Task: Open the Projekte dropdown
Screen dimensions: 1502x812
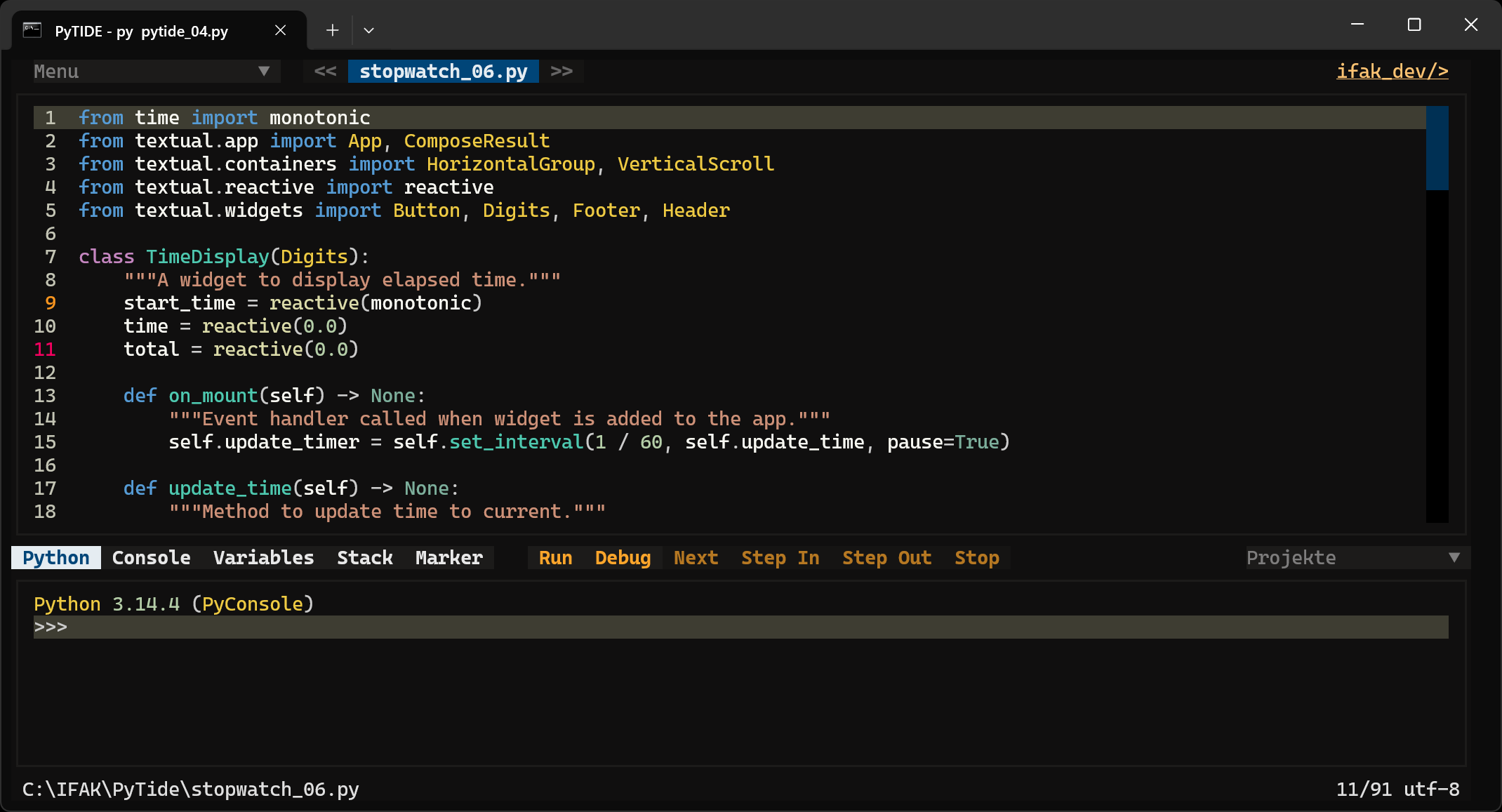Action: point(1358,557)
